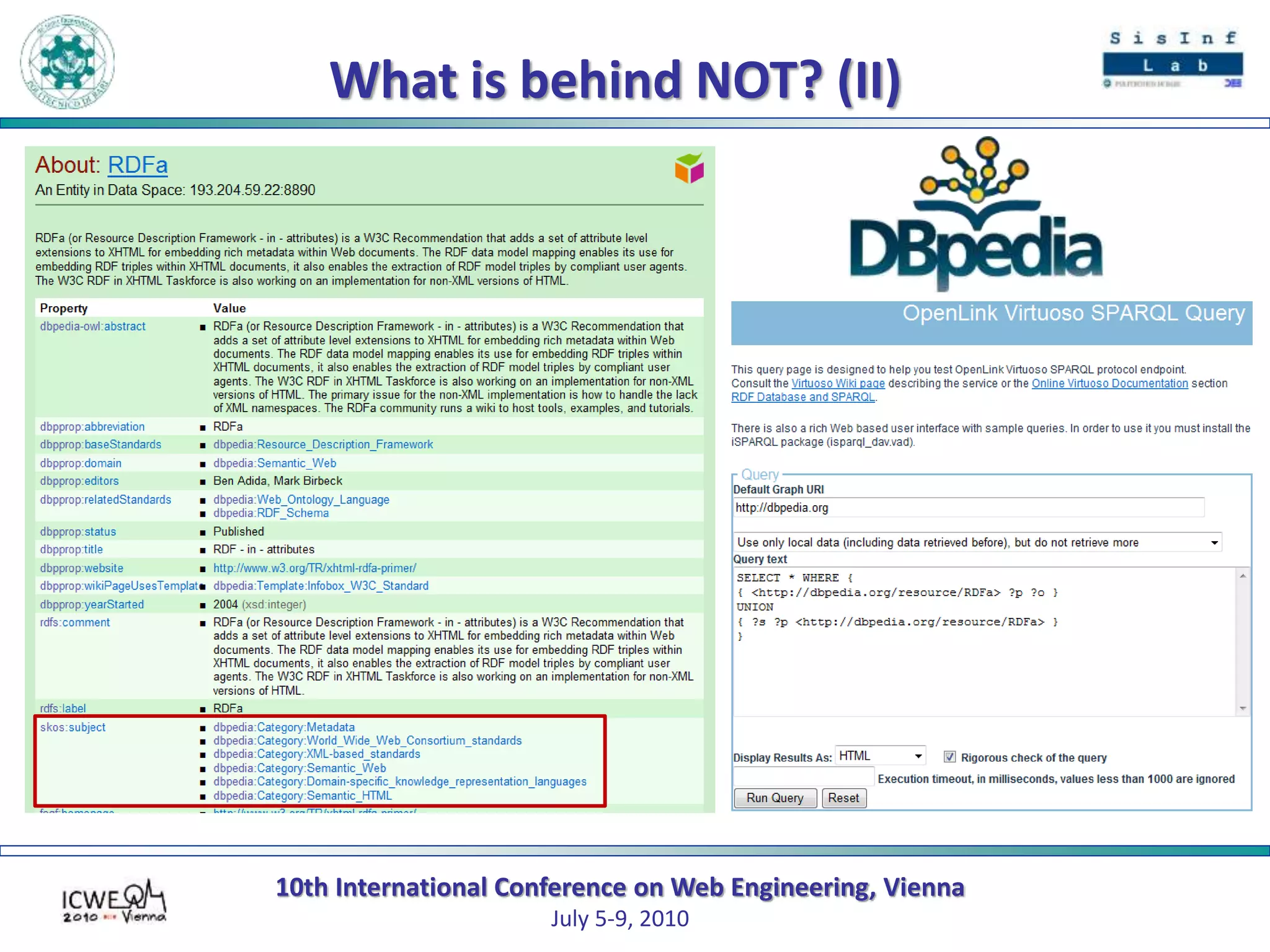Click the Default Graph URI input field
Image resolution: width=1270 pixels, height=952 pixels.
[969, 508]
